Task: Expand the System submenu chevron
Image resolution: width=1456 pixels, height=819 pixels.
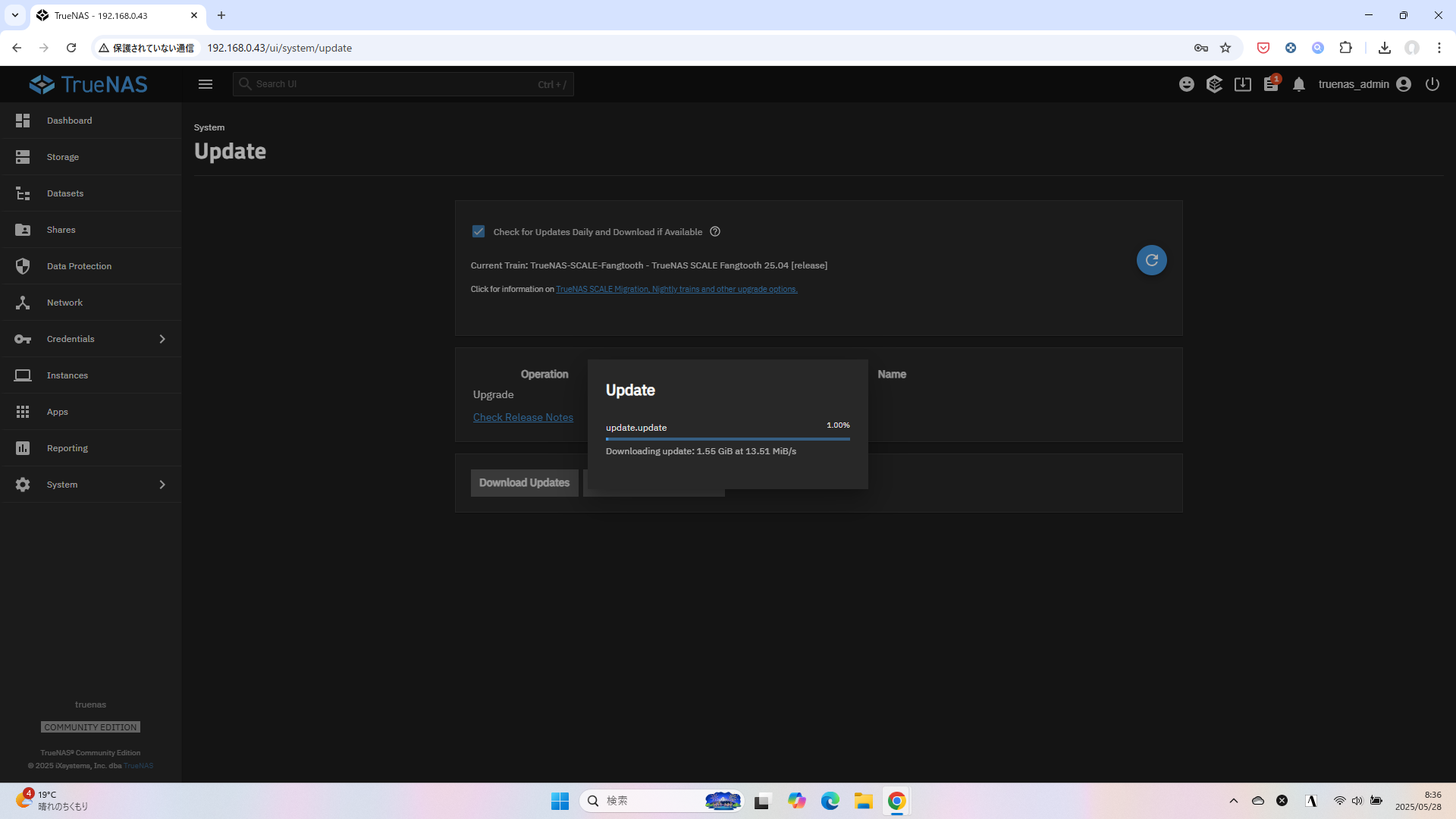Action: [x=162, y=485]
